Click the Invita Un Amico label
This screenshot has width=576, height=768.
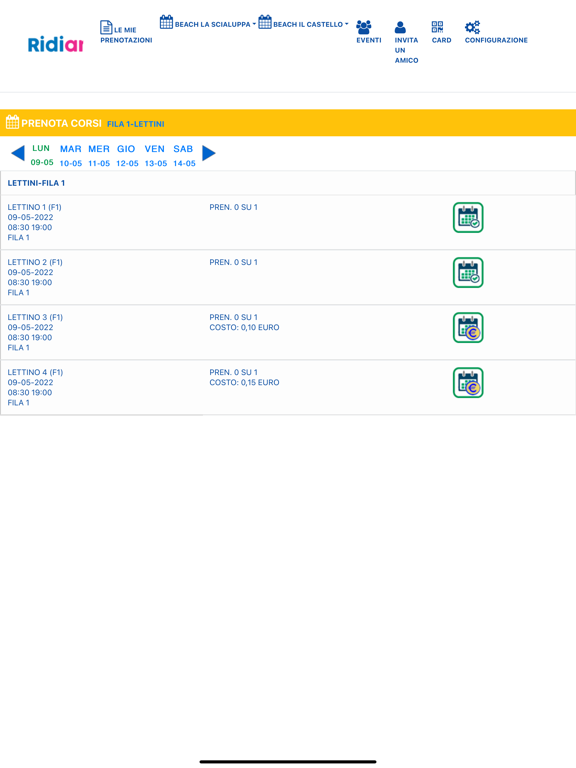(407, 50)
